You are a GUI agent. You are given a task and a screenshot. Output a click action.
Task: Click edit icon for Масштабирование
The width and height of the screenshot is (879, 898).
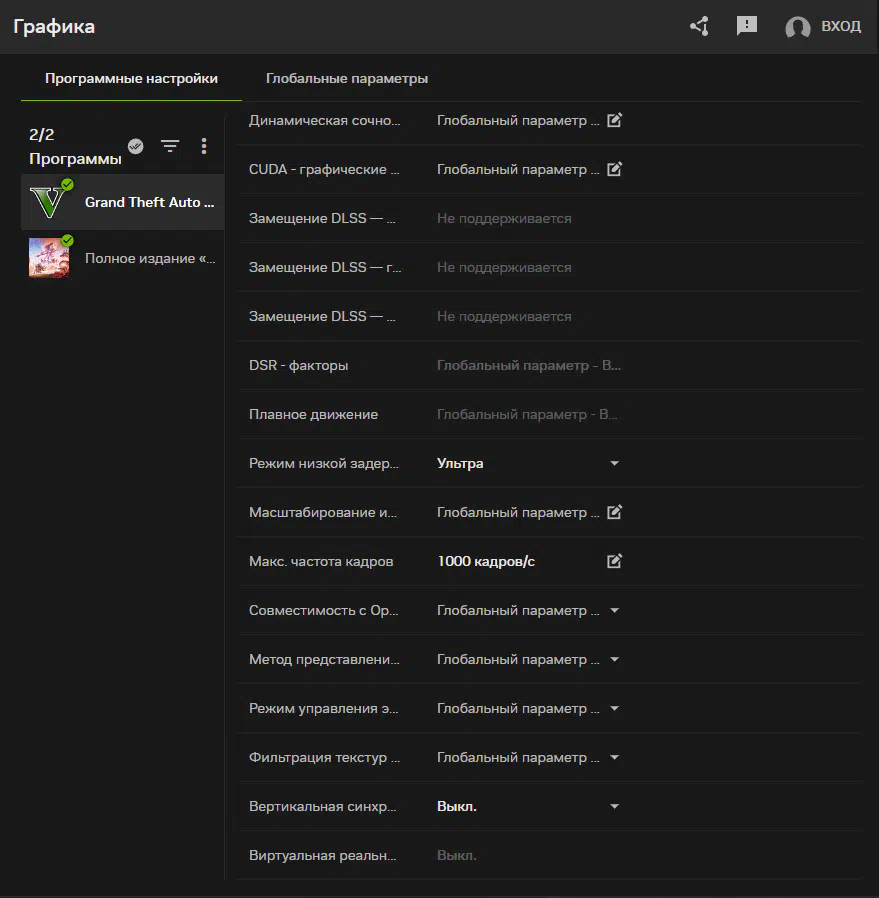615,512
